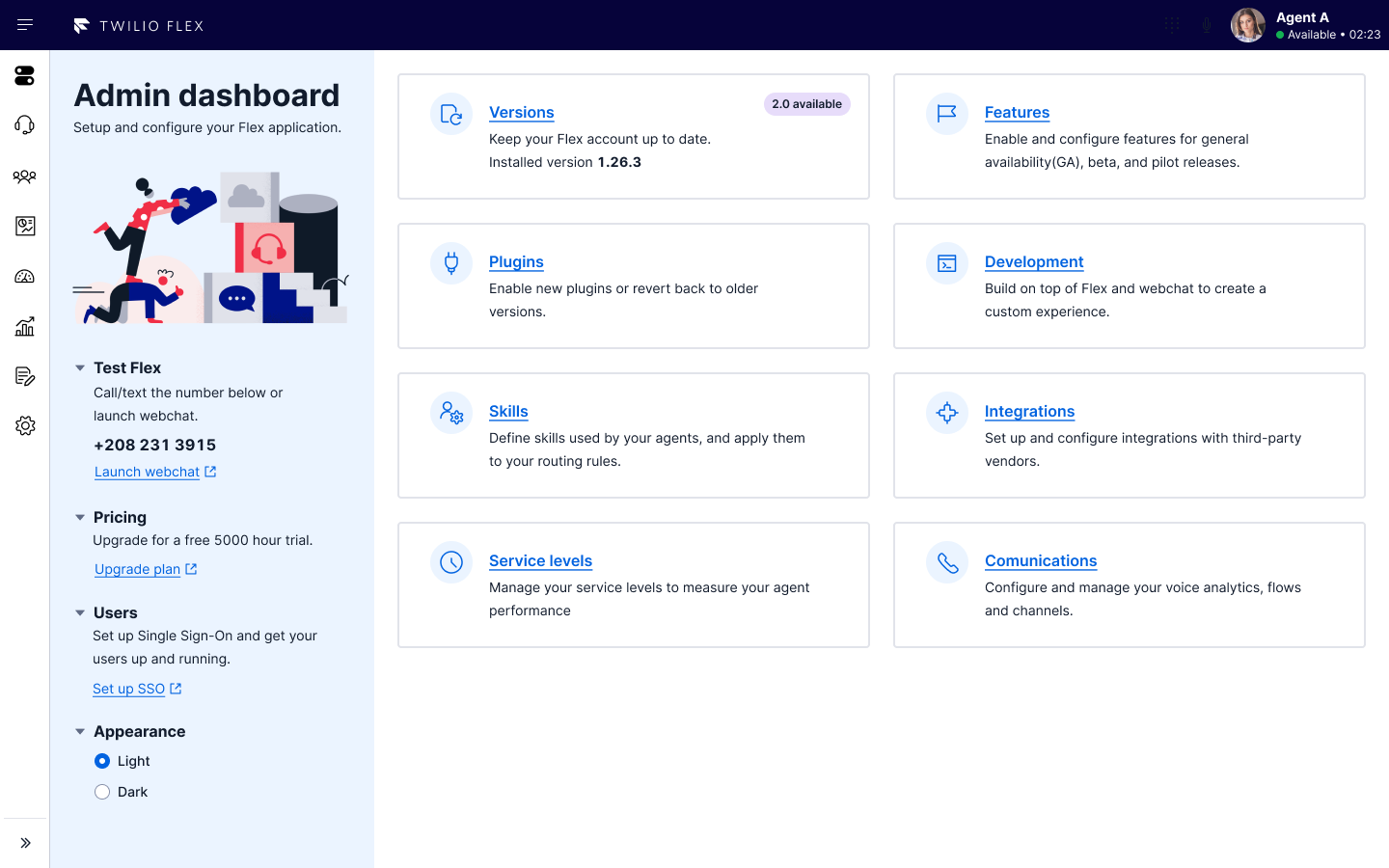Open the questionnaires edit icon in sidebar

(x=25, y=376)
